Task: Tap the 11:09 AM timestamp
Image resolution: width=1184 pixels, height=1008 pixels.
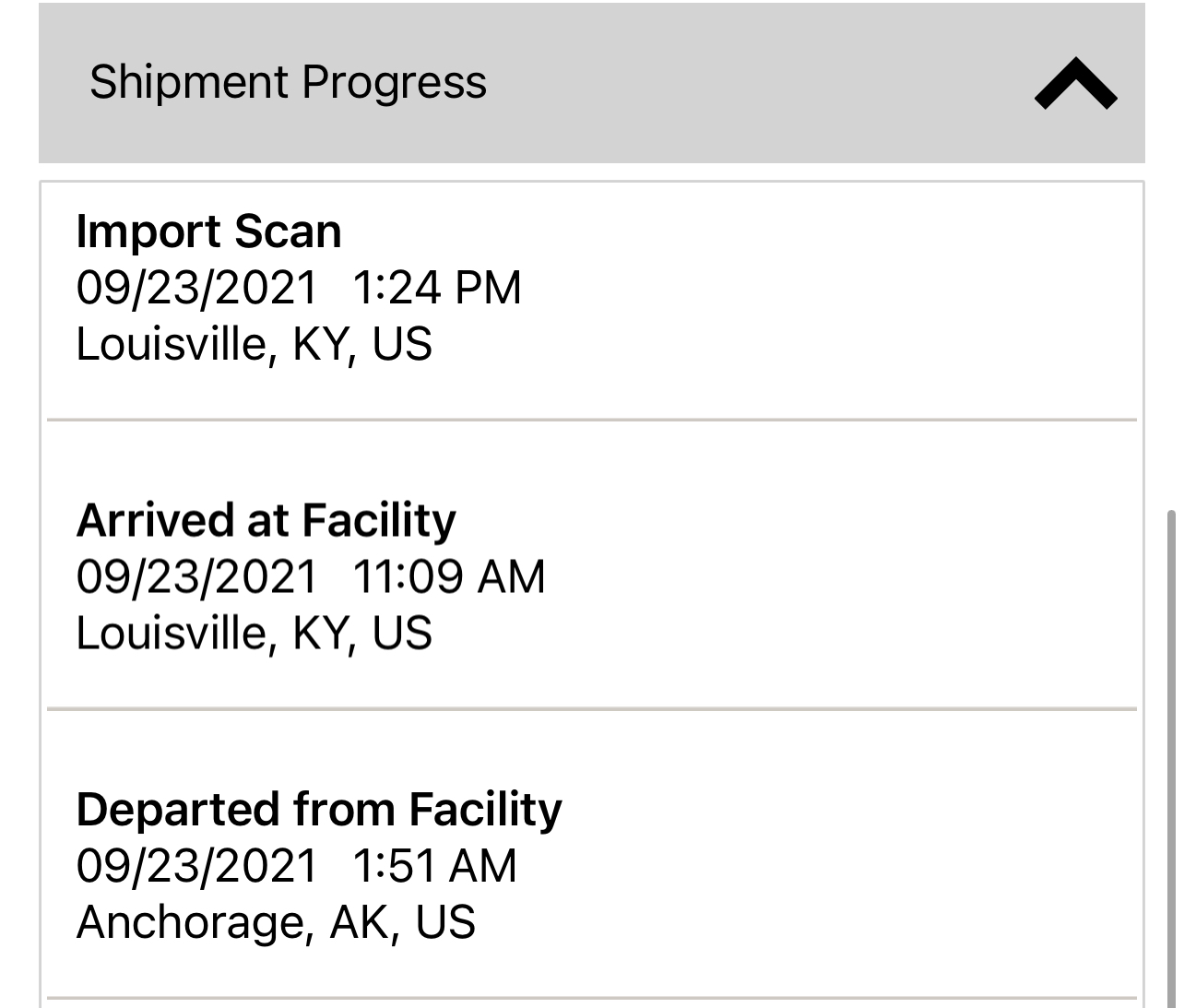Action: pos(449,577)
